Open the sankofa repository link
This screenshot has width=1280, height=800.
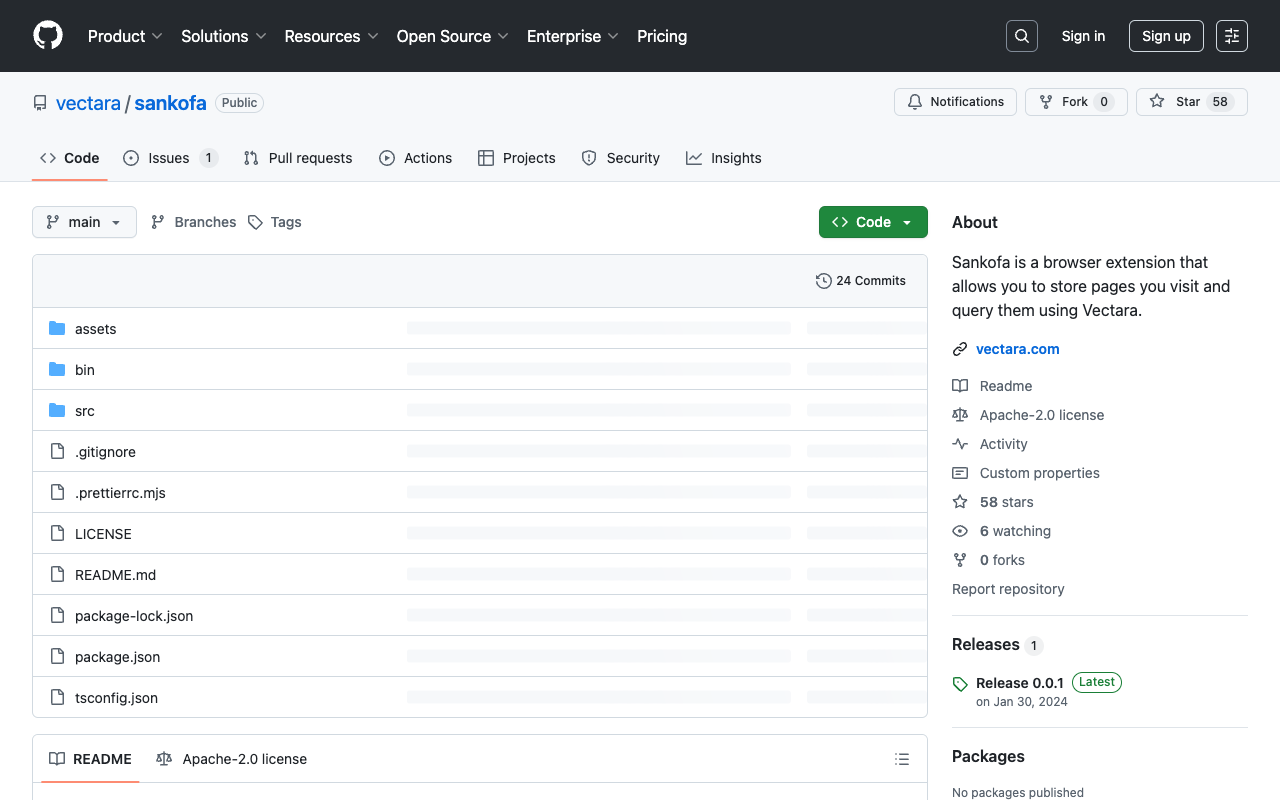(x=170, y=103)
